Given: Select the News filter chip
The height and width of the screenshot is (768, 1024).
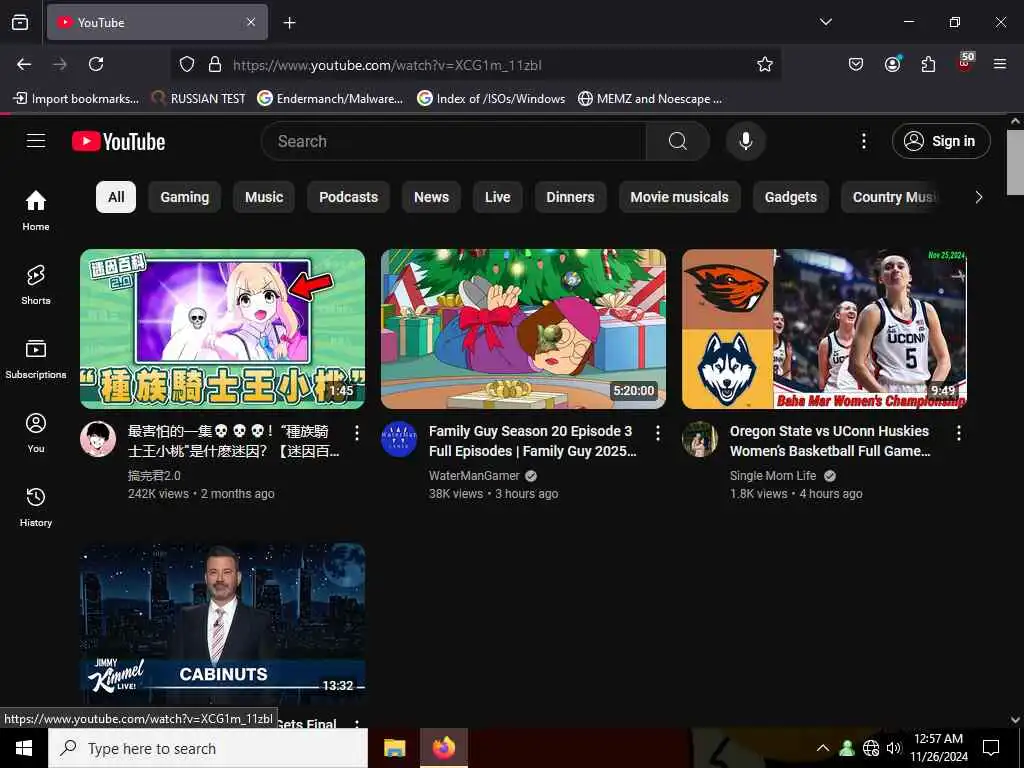Looking at the screenshot, I should coord(432,197).
